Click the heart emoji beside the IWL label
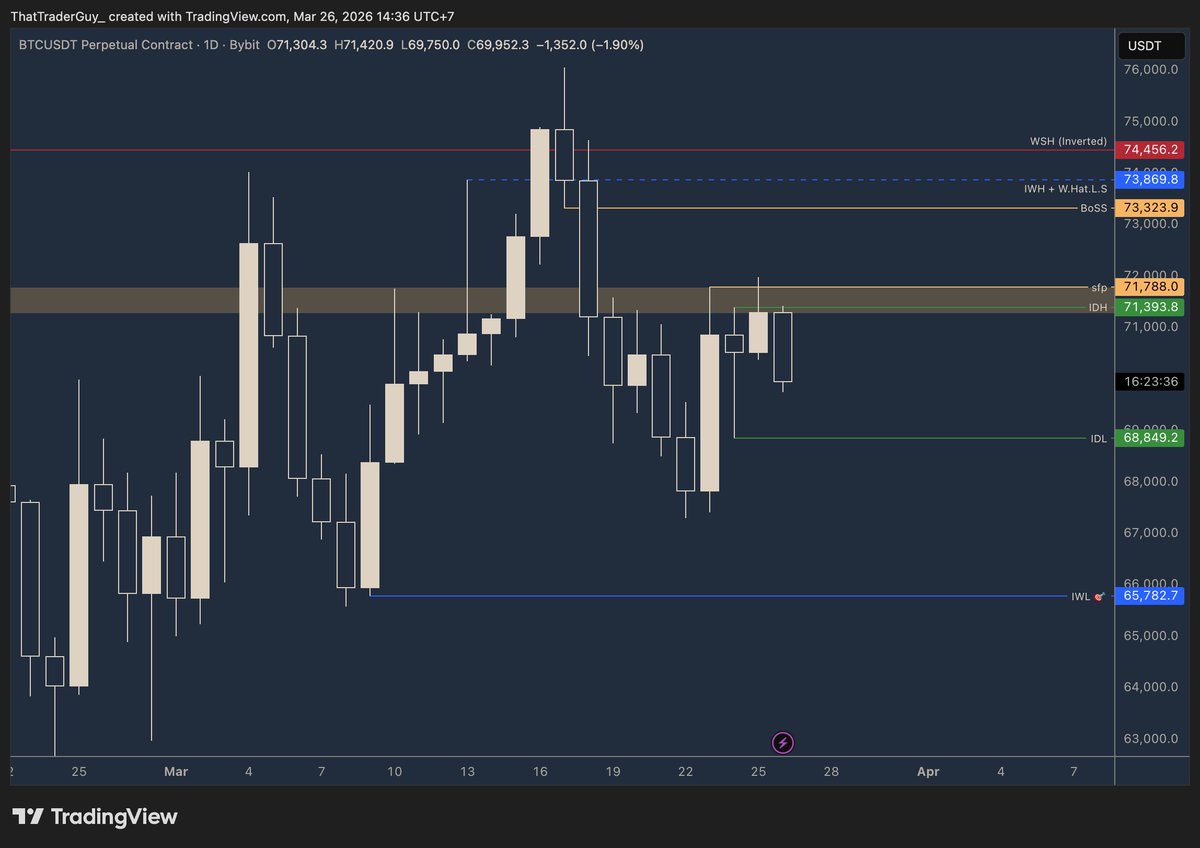Image resolution: width=1200 pixels, height=848 pixels. [x=1100, y=596]
